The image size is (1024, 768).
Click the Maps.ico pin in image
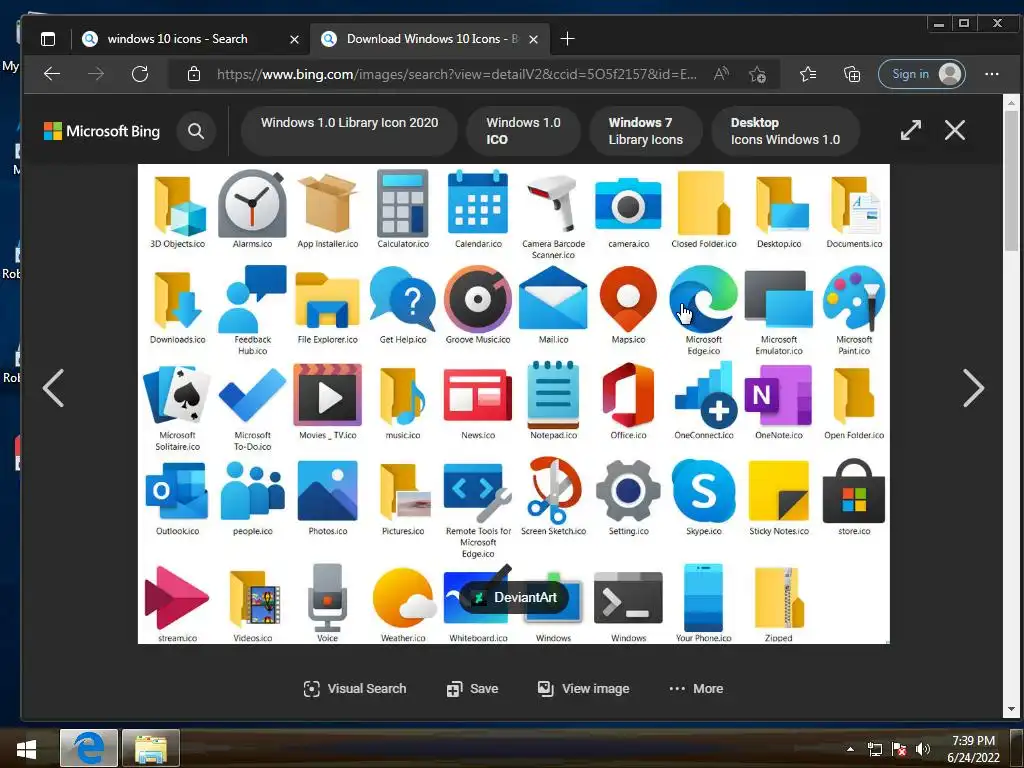coord(628,298)
